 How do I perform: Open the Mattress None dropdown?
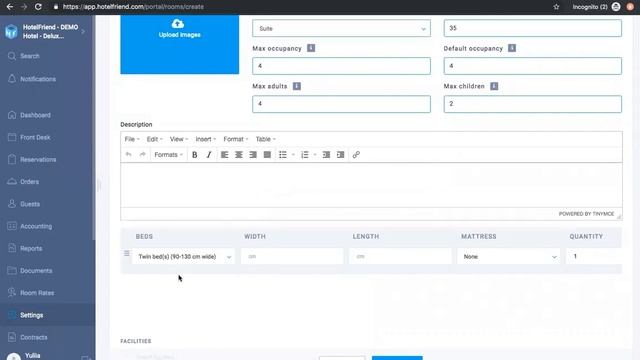[509, 256]
